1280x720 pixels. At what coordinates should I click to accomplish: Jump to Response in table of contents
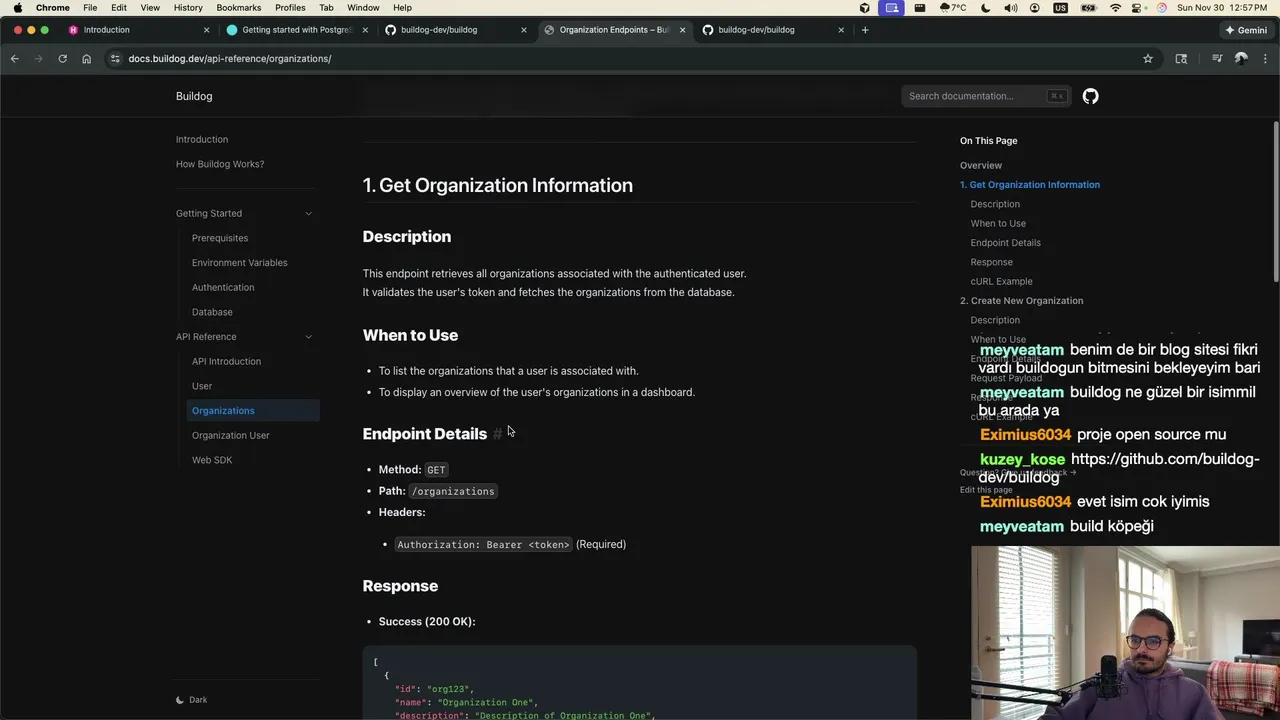pos(991,262)
